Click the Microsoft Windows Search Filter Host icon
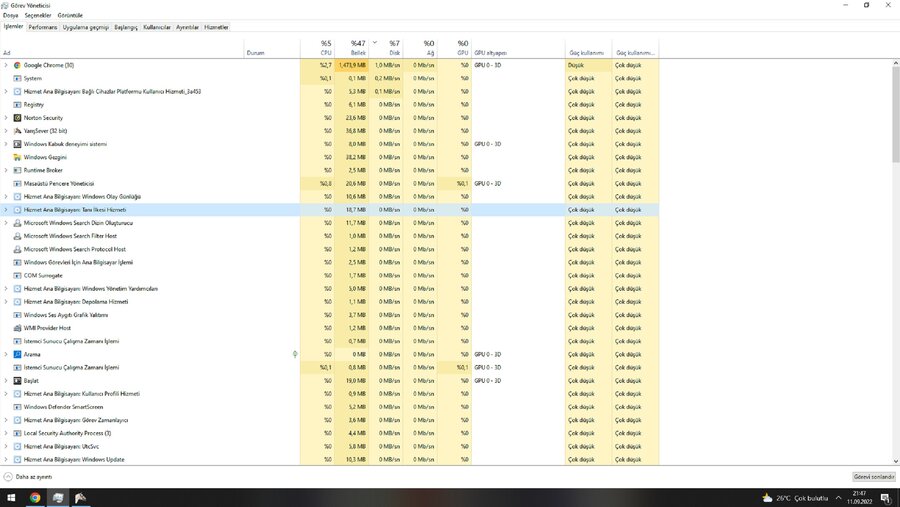Image resolution: width=900 pixels, height=507 pixels. point(17,236)
